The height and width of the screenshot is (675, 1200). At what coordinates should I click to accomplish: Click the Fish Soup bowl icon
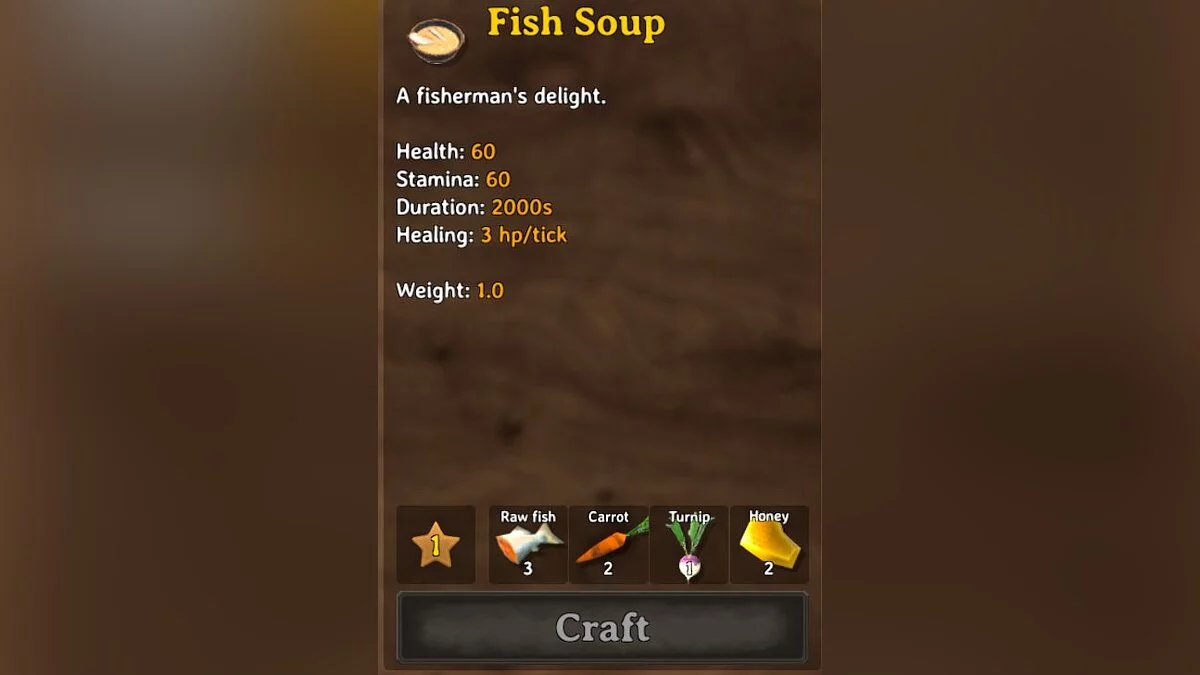point(436,40)
